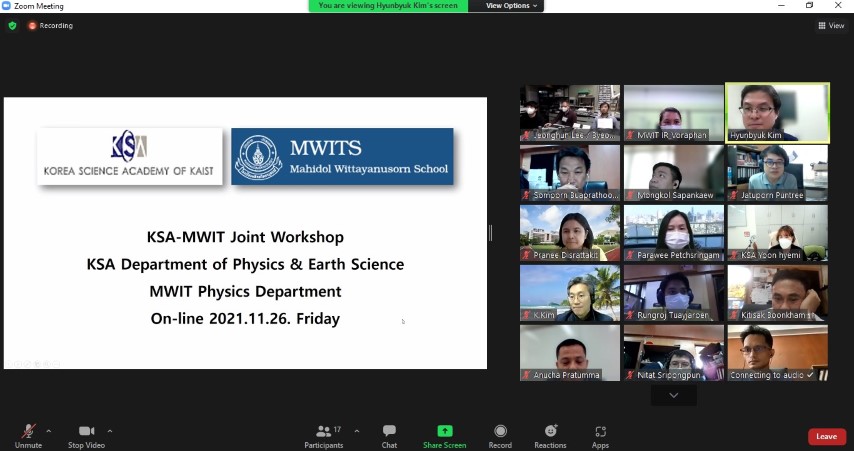The width and height of the screenshot is (854, 451).
Task: Select the K.Kim video tile
Action: click(x=570, y=293)
